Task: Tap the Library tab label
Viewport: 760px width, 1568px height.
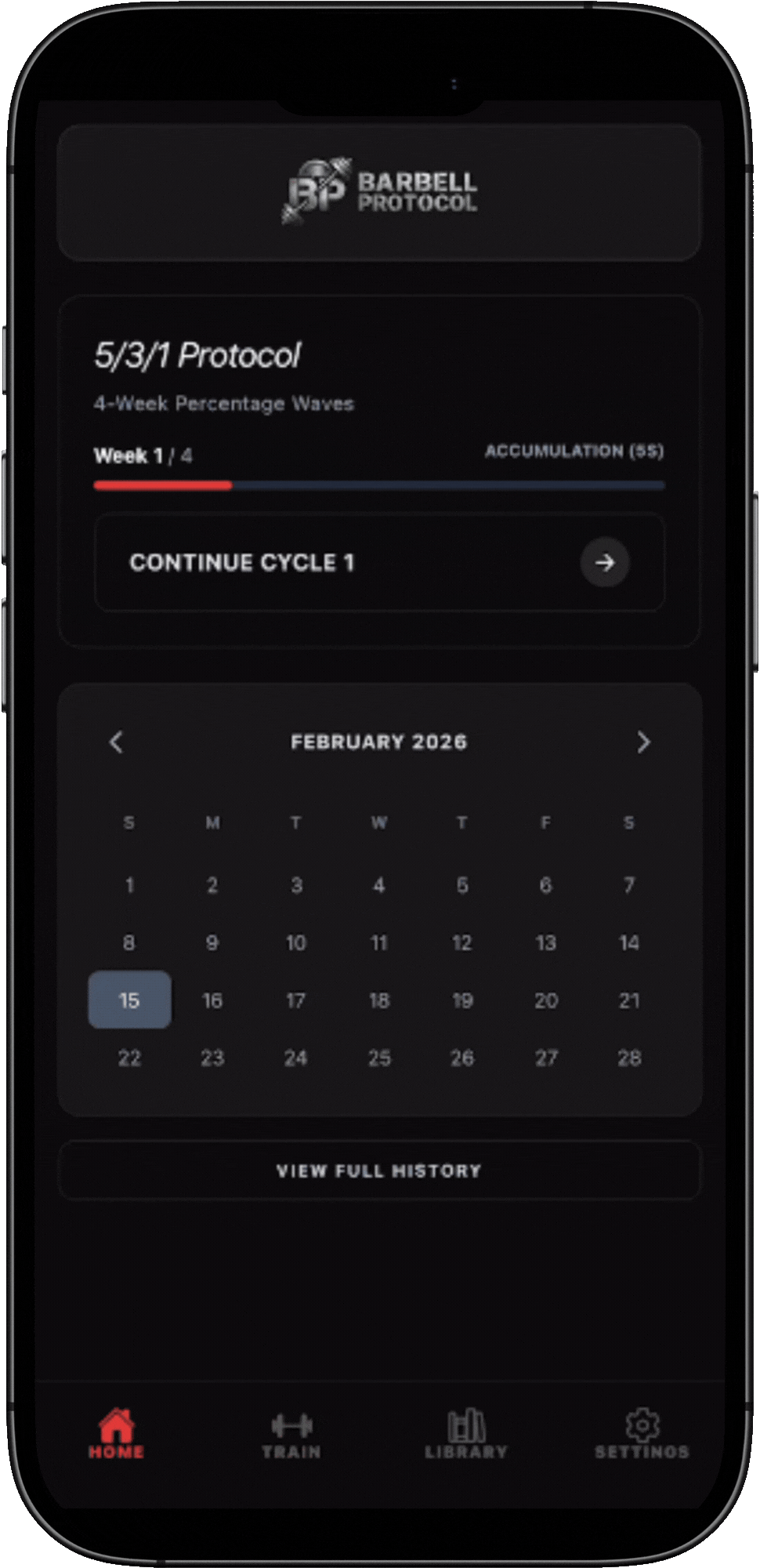Action: pyautogui.click(x=466, y=1453)
